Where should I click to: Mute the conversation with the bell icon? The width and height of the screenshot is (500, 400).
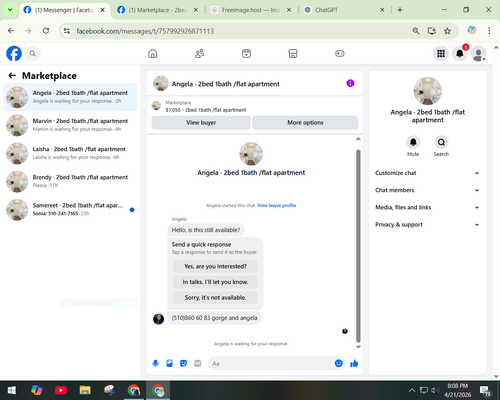point(413,142)
